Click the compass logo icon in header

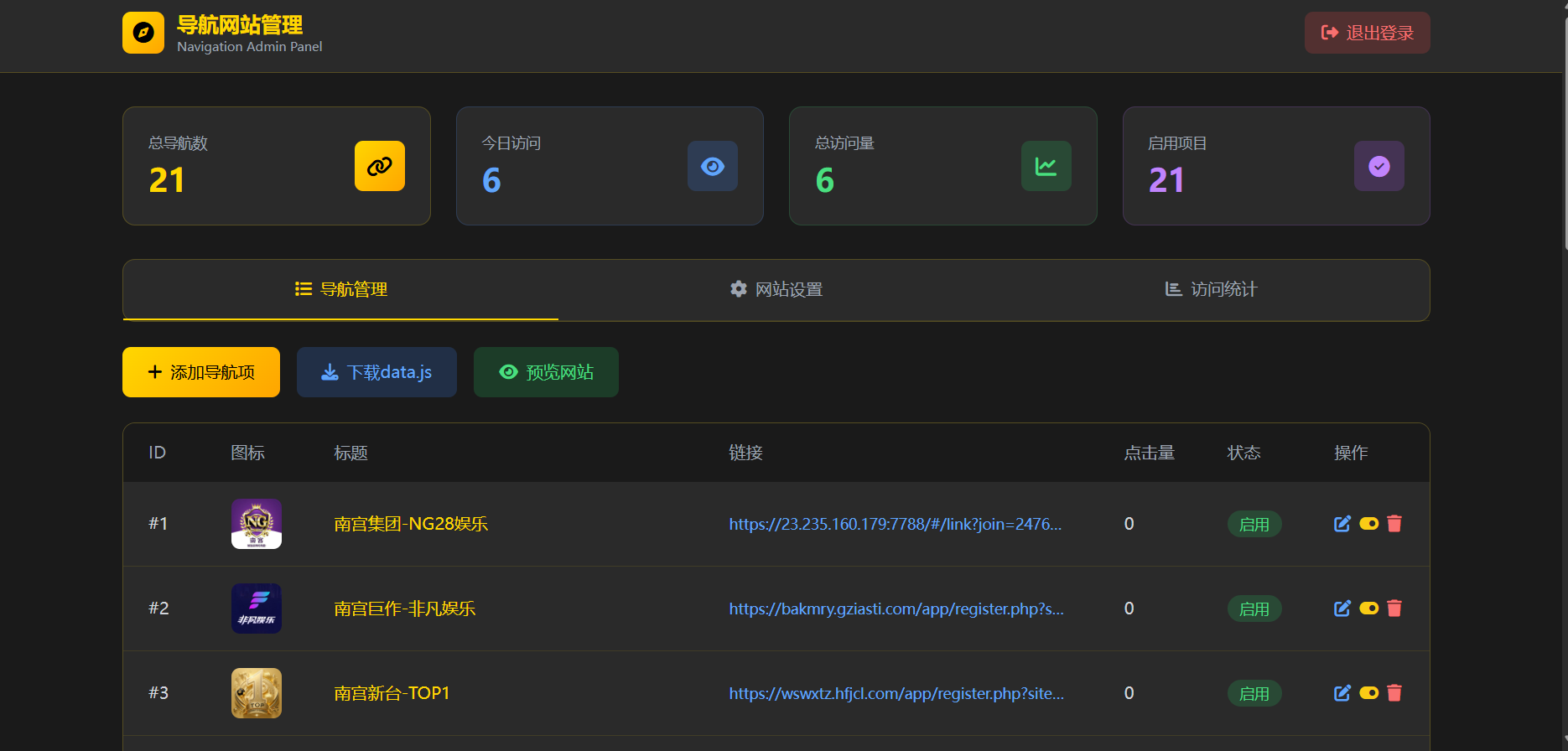coord(143,33)
